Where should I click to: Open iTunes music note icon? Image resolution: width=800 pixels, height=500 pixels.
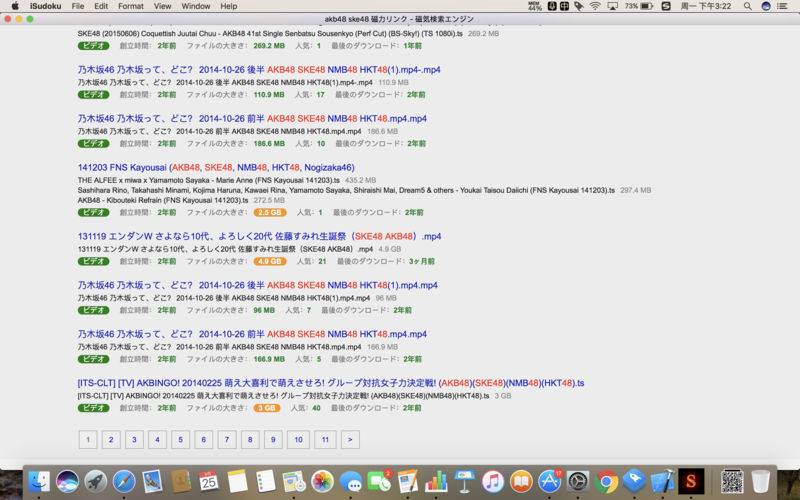492,481
